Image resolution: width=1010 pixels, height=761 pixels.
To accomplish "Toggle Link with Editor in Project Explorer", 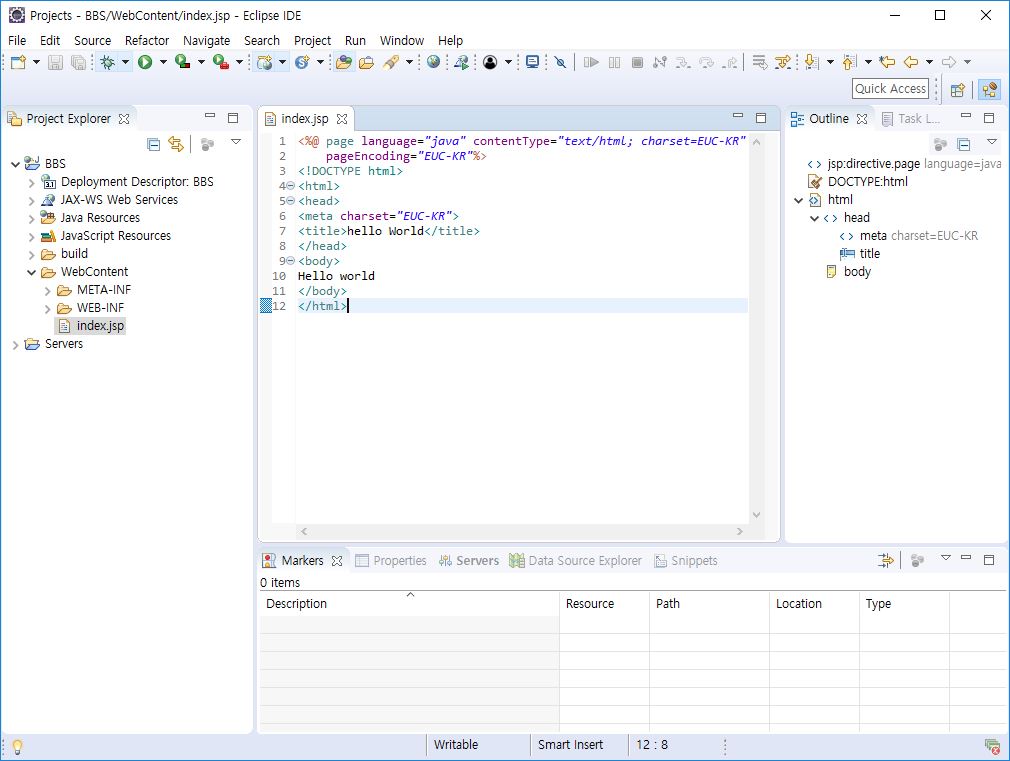I will pos(176,144).
